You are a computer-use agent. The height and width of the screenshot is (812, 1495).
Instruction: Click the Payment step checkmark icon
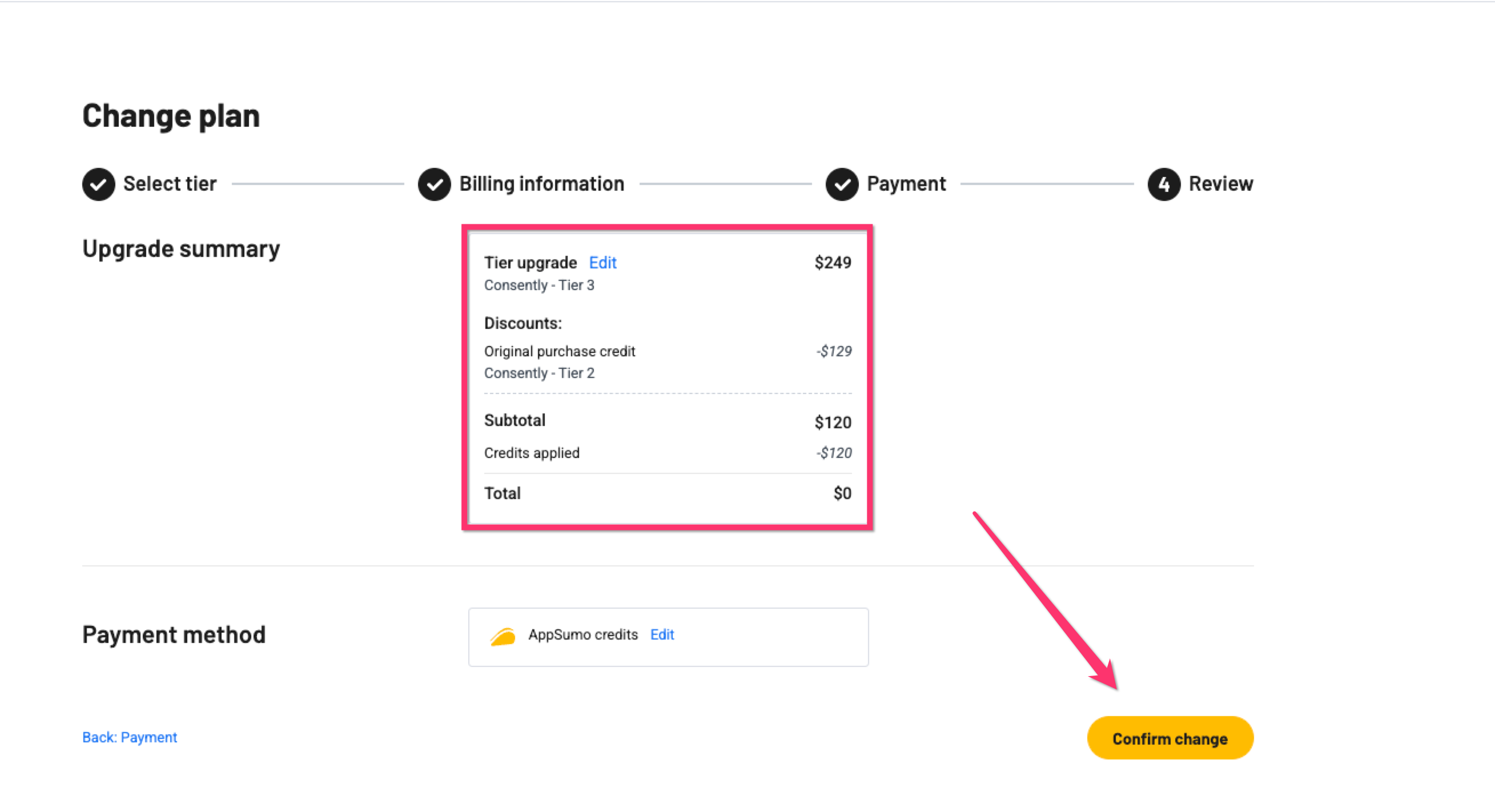842,184
